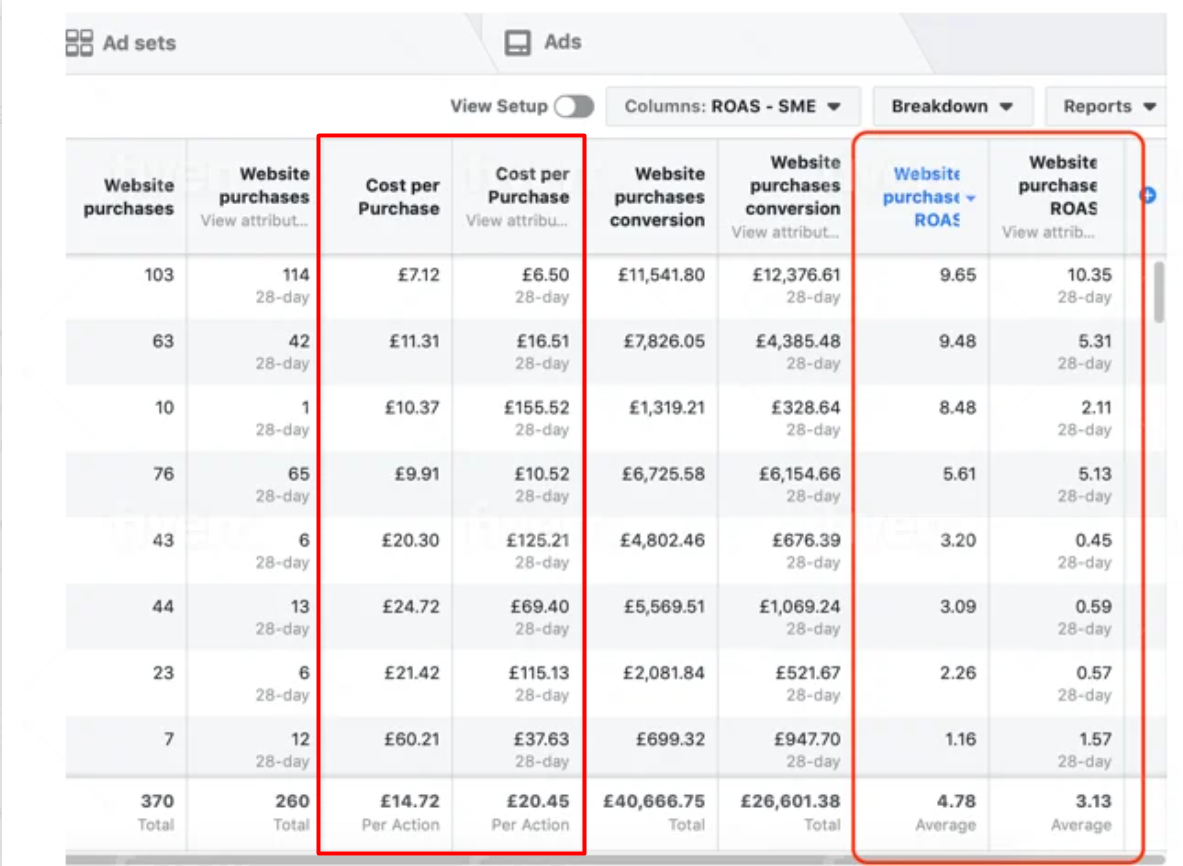This screenshot has height=866, width=1183.
Task: Click the Ad sets grid icon
Action: coord(79,43)
